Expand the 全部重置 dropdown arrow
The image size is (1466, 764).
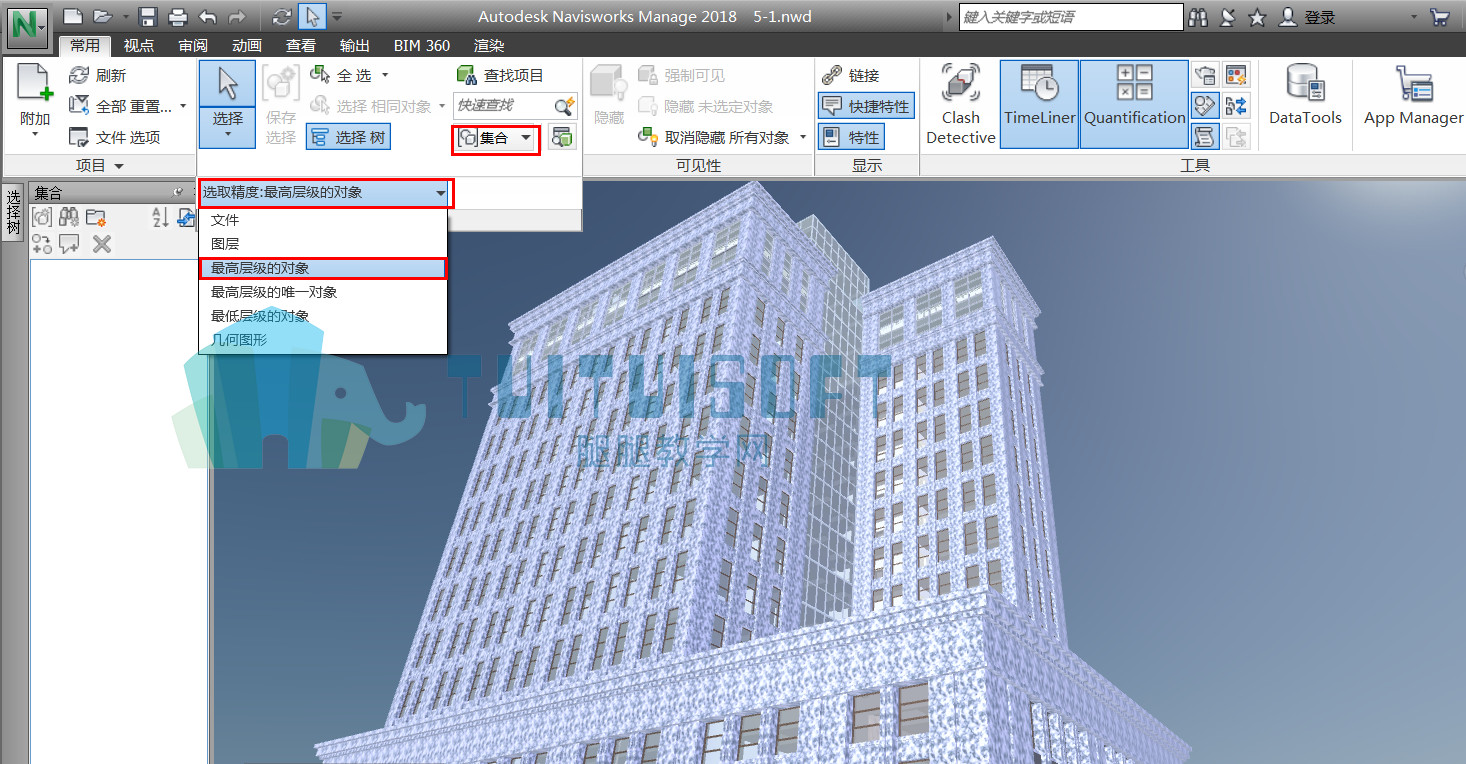pyautogui.click(x=183, y=106)
